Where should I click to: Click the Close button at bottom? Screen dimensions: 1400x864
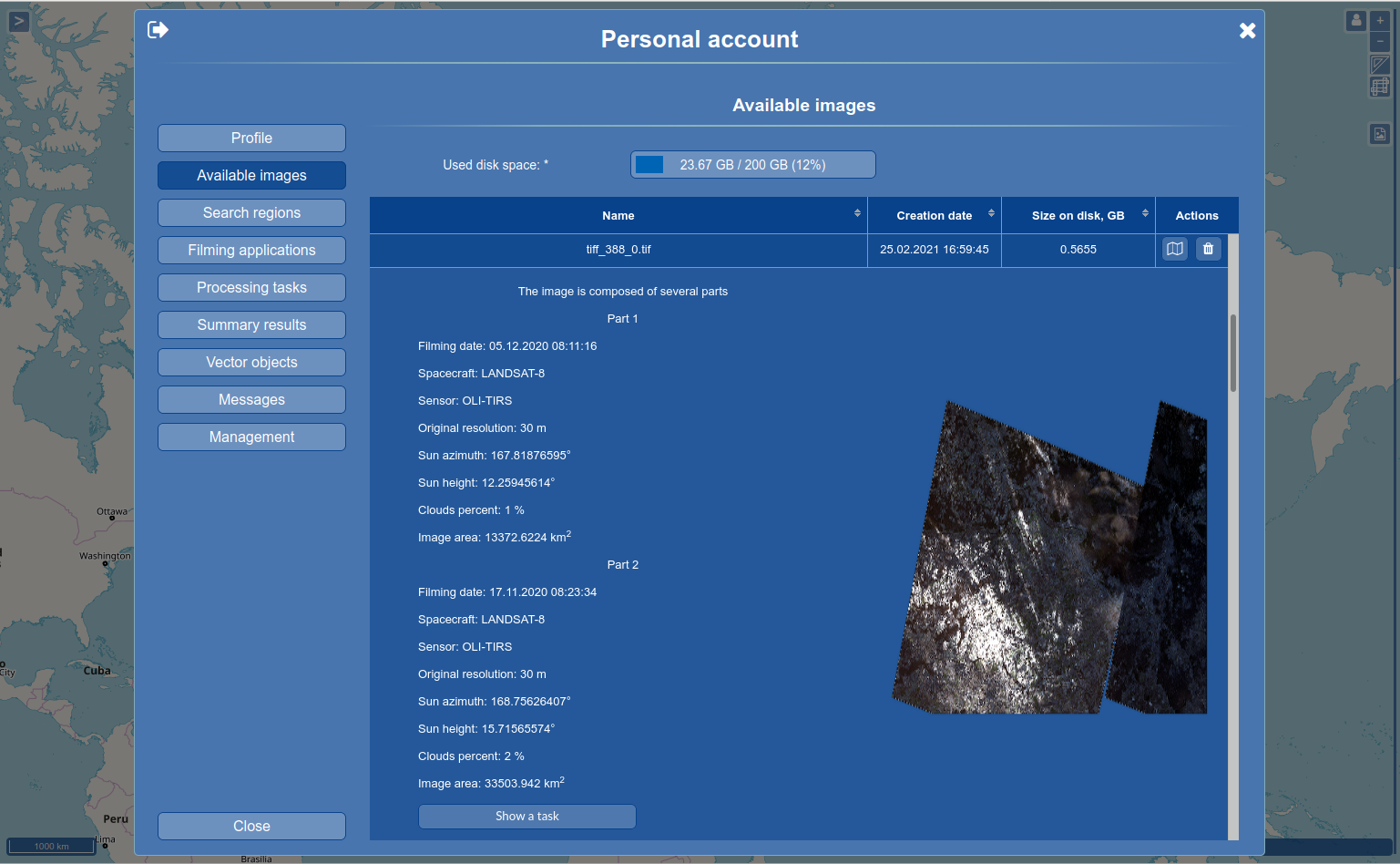[251, 827]
